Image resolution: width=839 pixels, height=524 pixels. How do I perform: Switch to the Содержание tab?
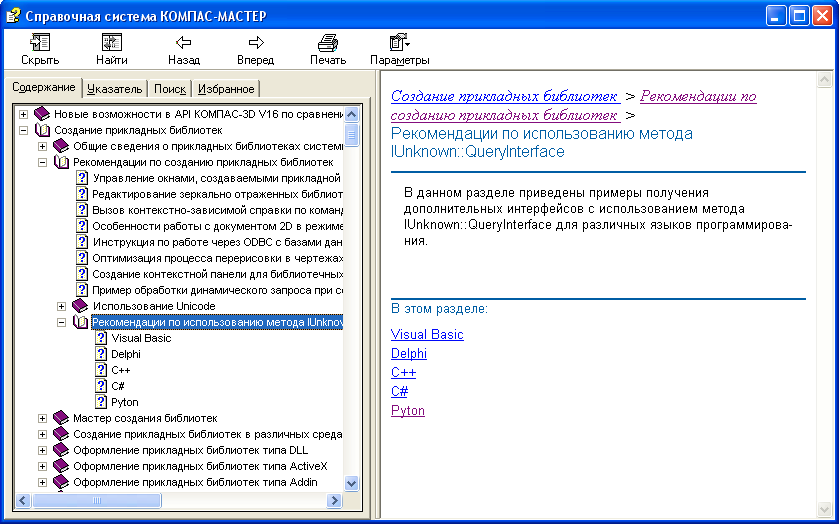[x=44, y=87]
